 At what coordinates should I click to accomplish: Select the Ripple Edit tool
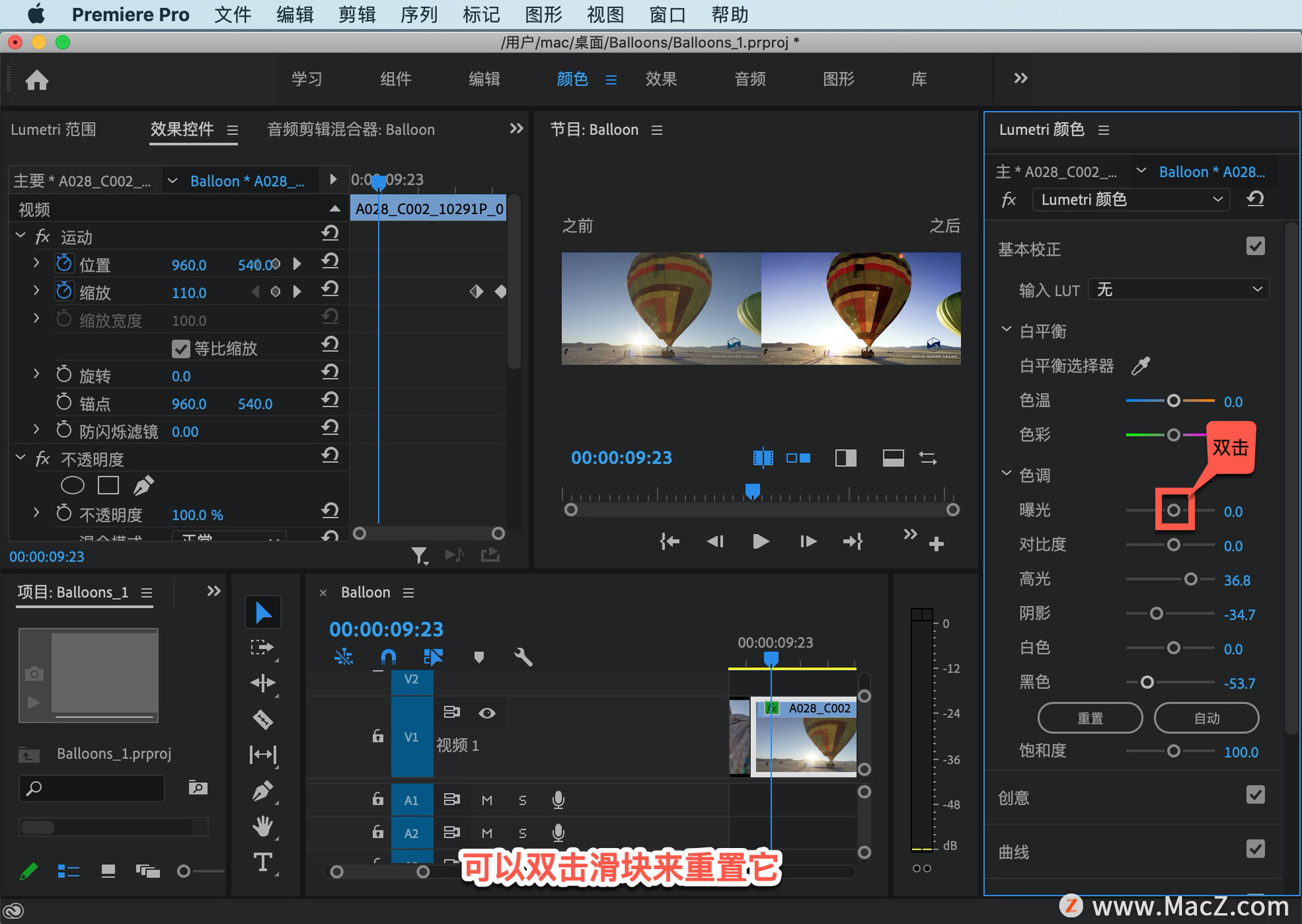click(x=262, y=683)
